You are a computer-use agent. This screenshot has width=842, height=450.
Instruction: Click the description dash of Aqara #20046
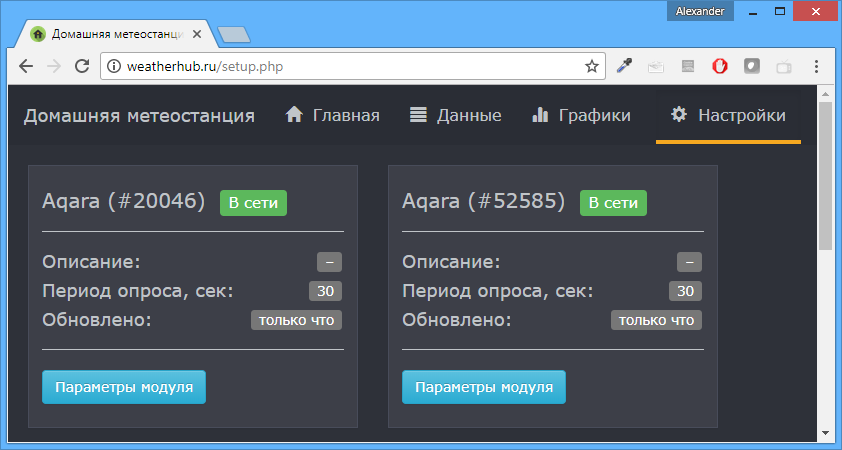tap(329, 262)
